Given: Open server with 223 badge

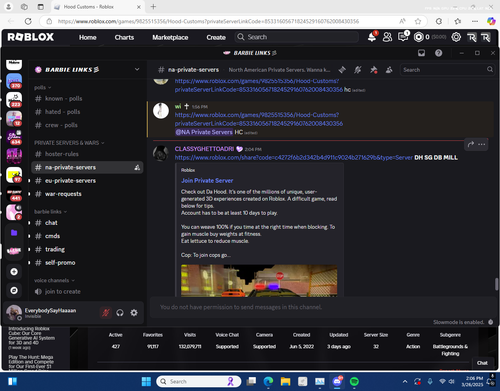Looking at the screenshot, I should pos(14,100).
